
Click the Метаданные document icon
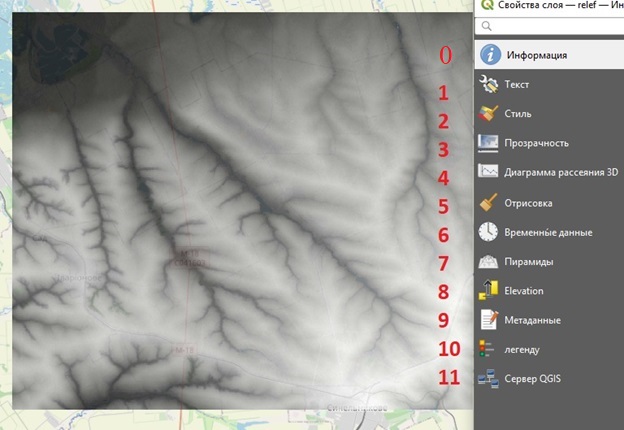point(489,320)
